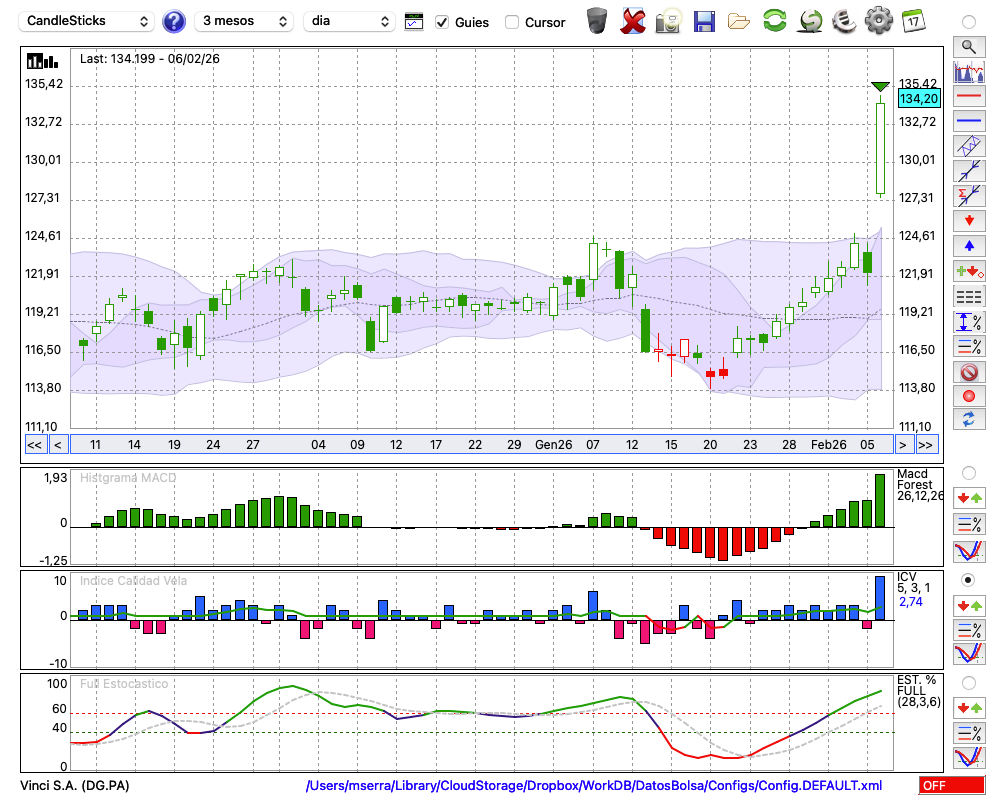The width and height of the screenshot is (1000, 800).
Task: Click the blue up arrow marker tool
Action: pos(968,245)
